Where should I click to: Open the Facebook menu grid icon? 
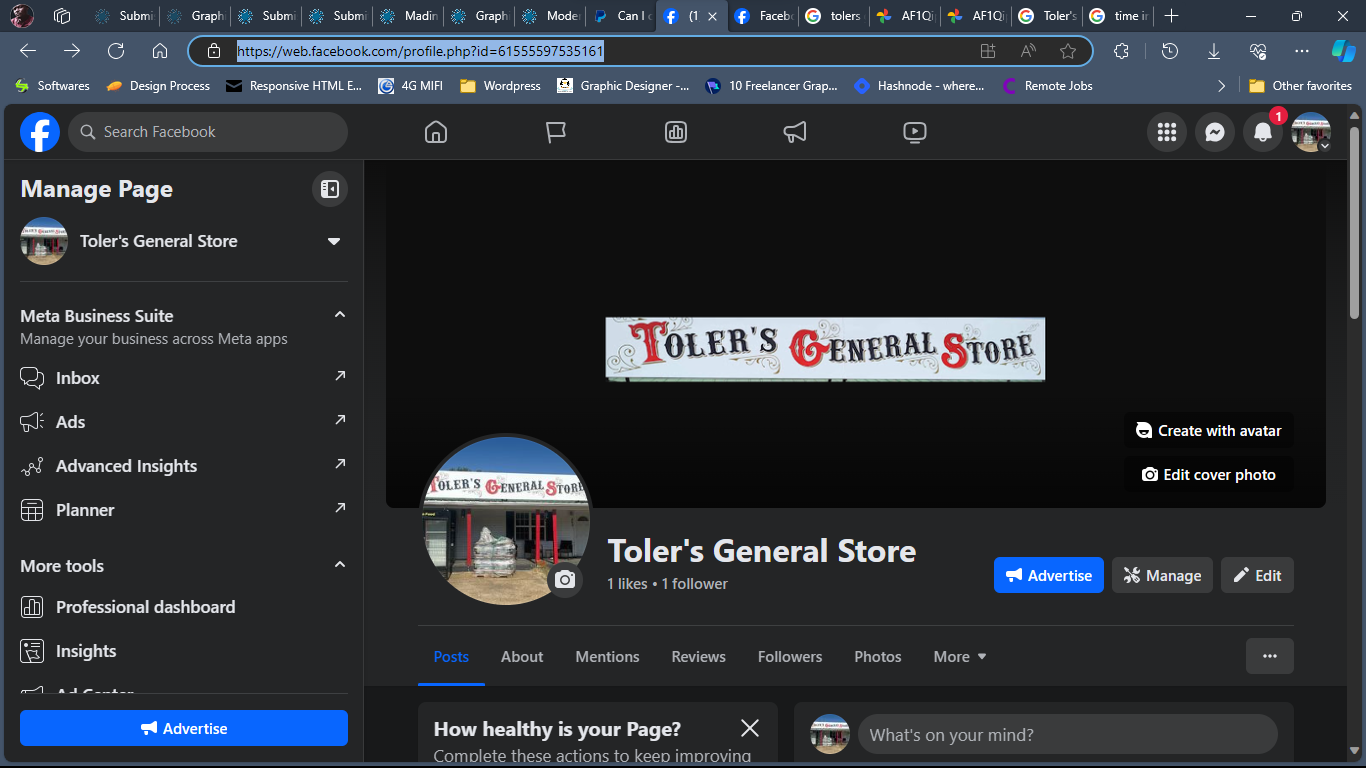click(1166, 132)
